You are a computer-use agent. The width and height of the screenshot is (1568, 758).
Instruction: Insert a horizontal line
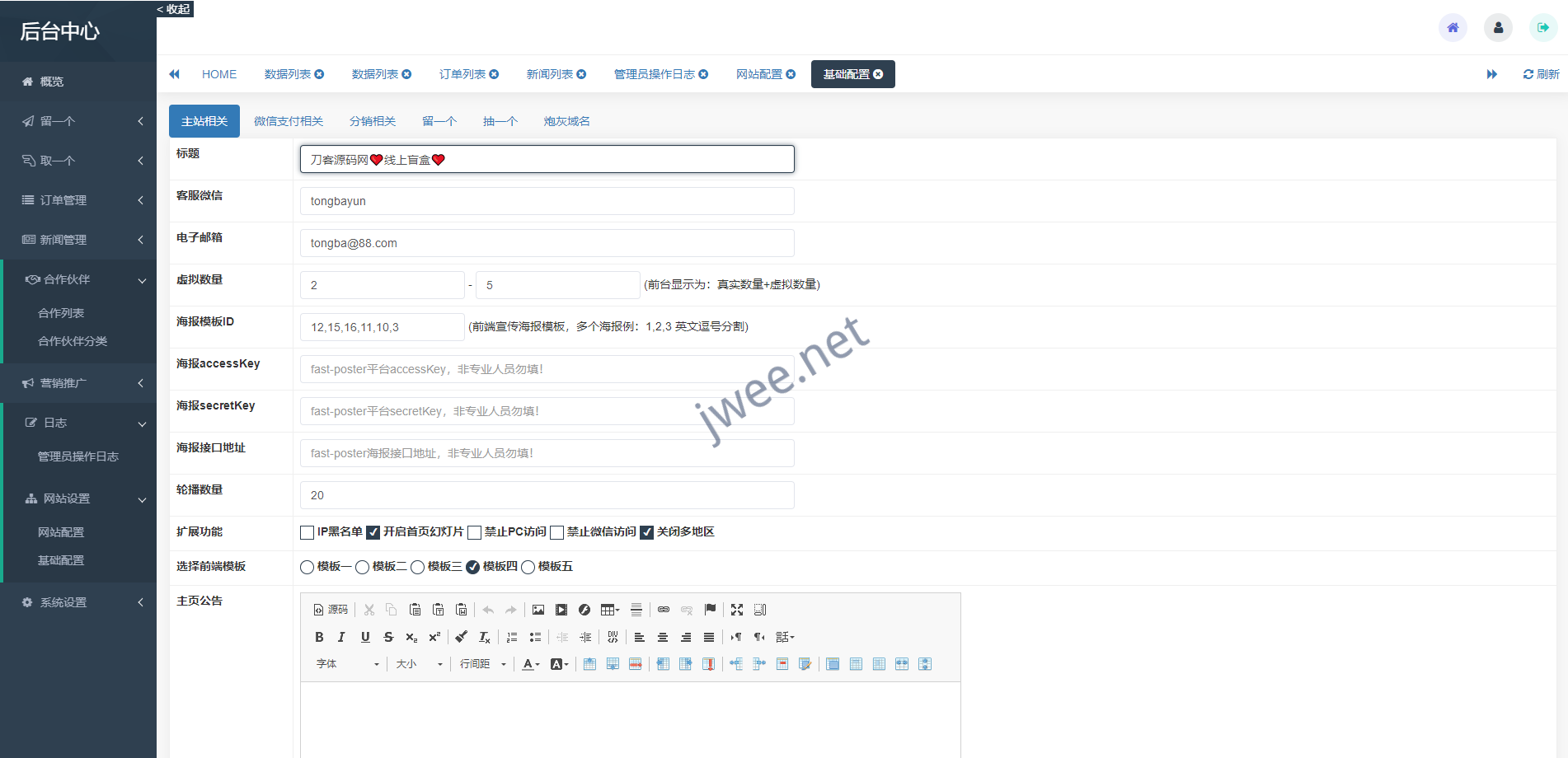coord(636,610)
